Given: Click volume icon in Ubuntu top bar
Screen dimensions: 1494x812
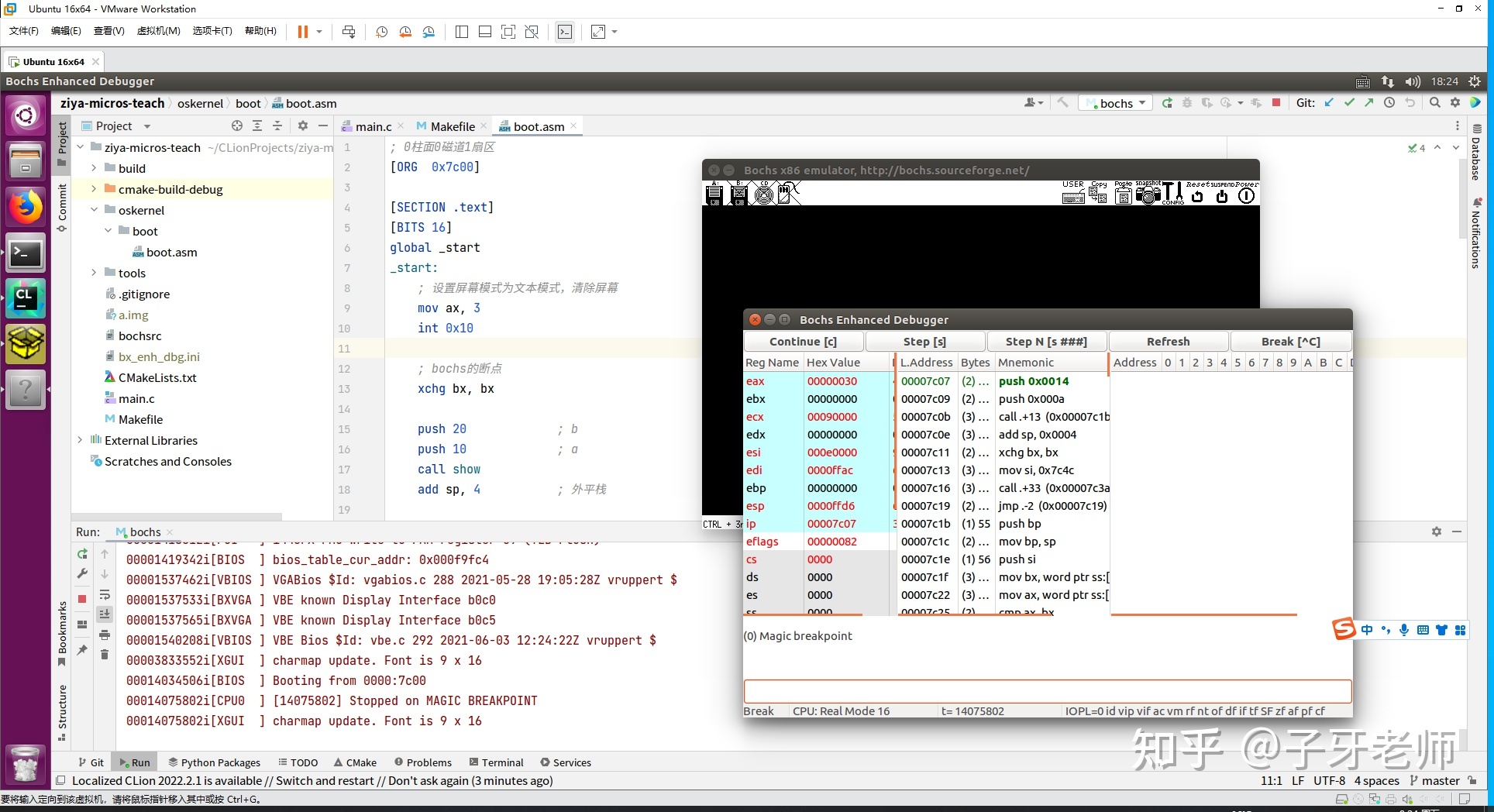Looking at the screenshot, I should click(1413, 81).
